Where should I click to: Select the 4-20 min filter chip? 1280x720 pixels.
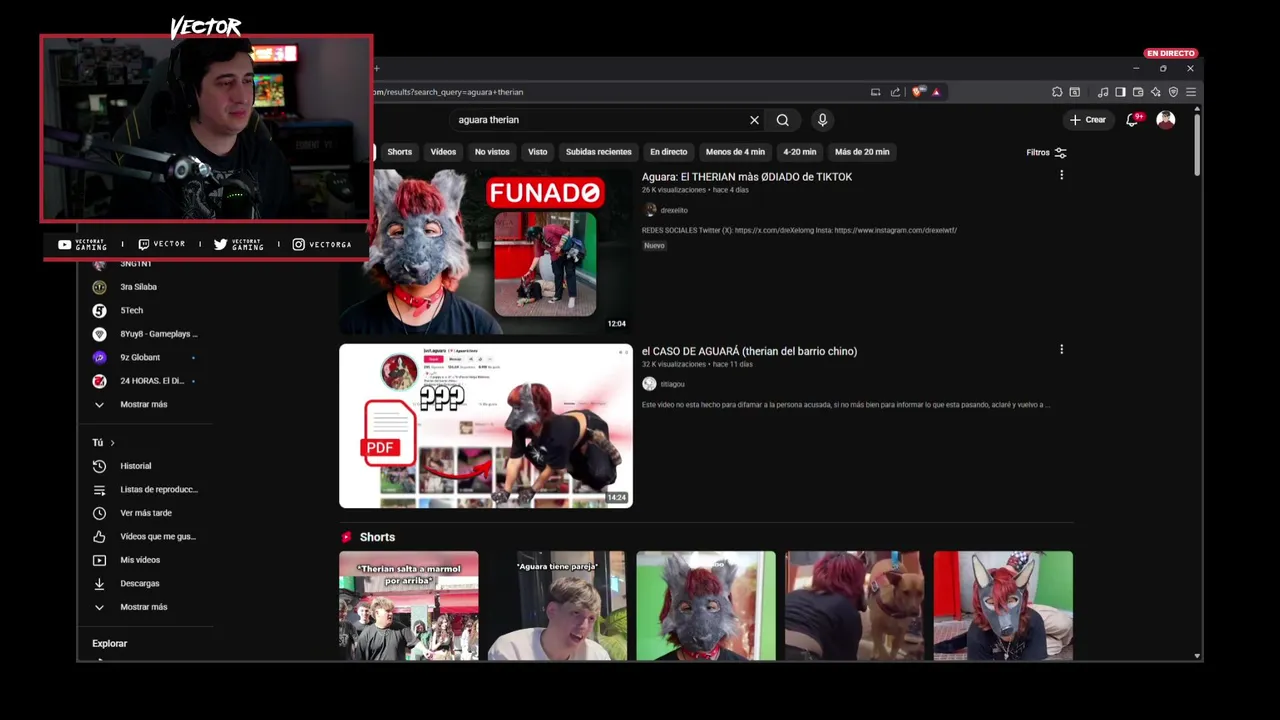(x=800, y=152)
